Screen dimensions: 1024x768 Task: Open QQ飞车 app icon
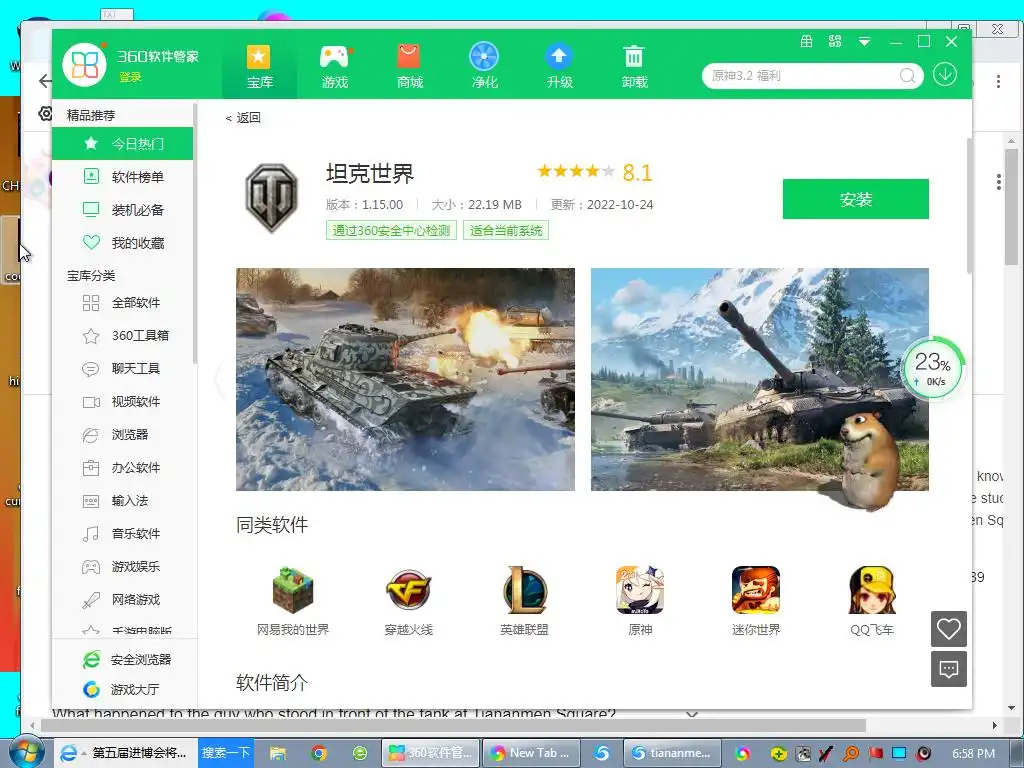point(872,590)
